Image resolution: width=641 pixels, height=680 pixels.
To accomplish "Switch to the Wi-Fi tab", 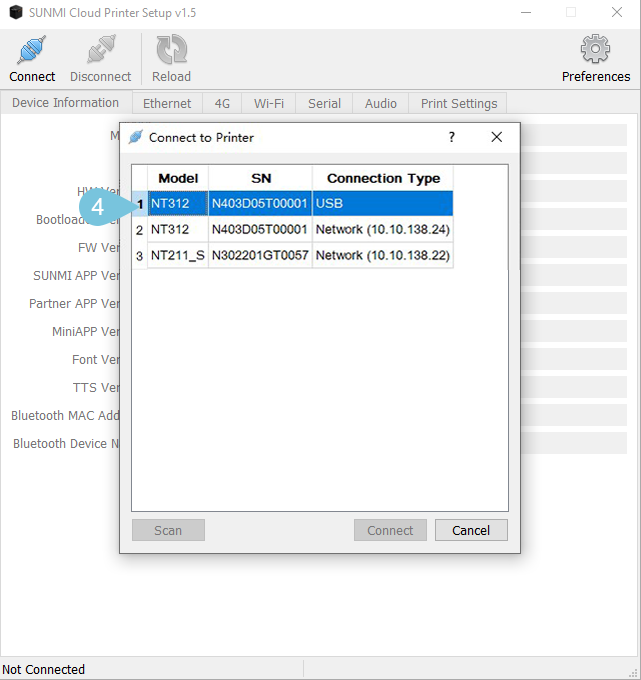I will point(269,103).
